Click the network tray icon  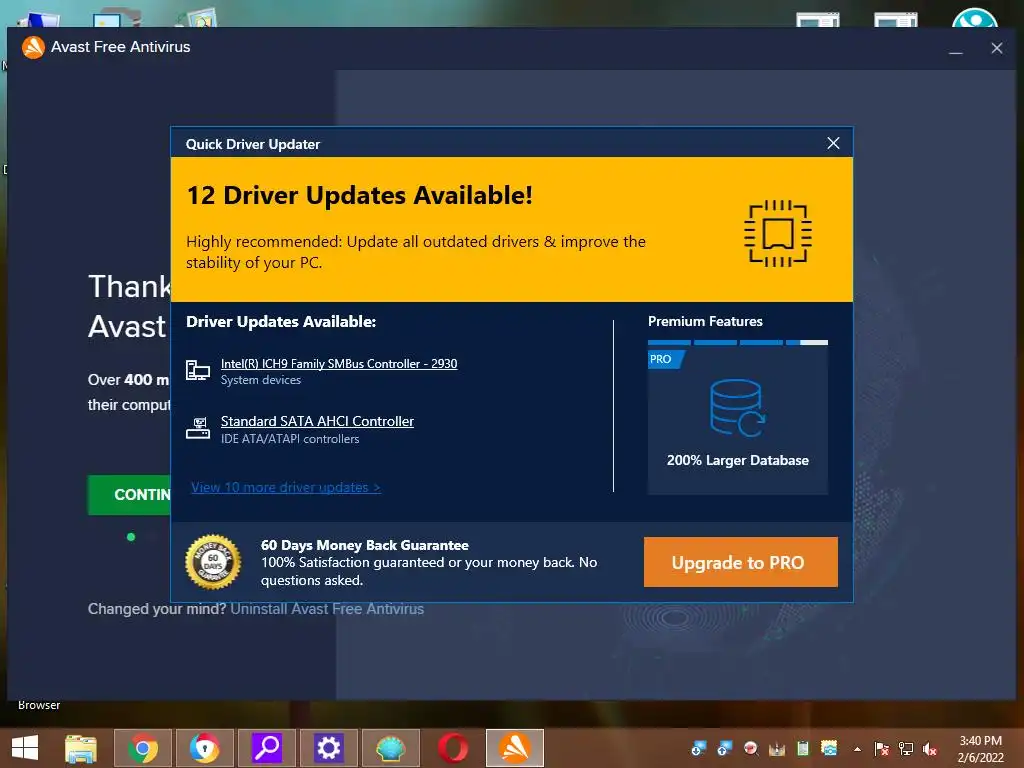(x=906, y=748)
